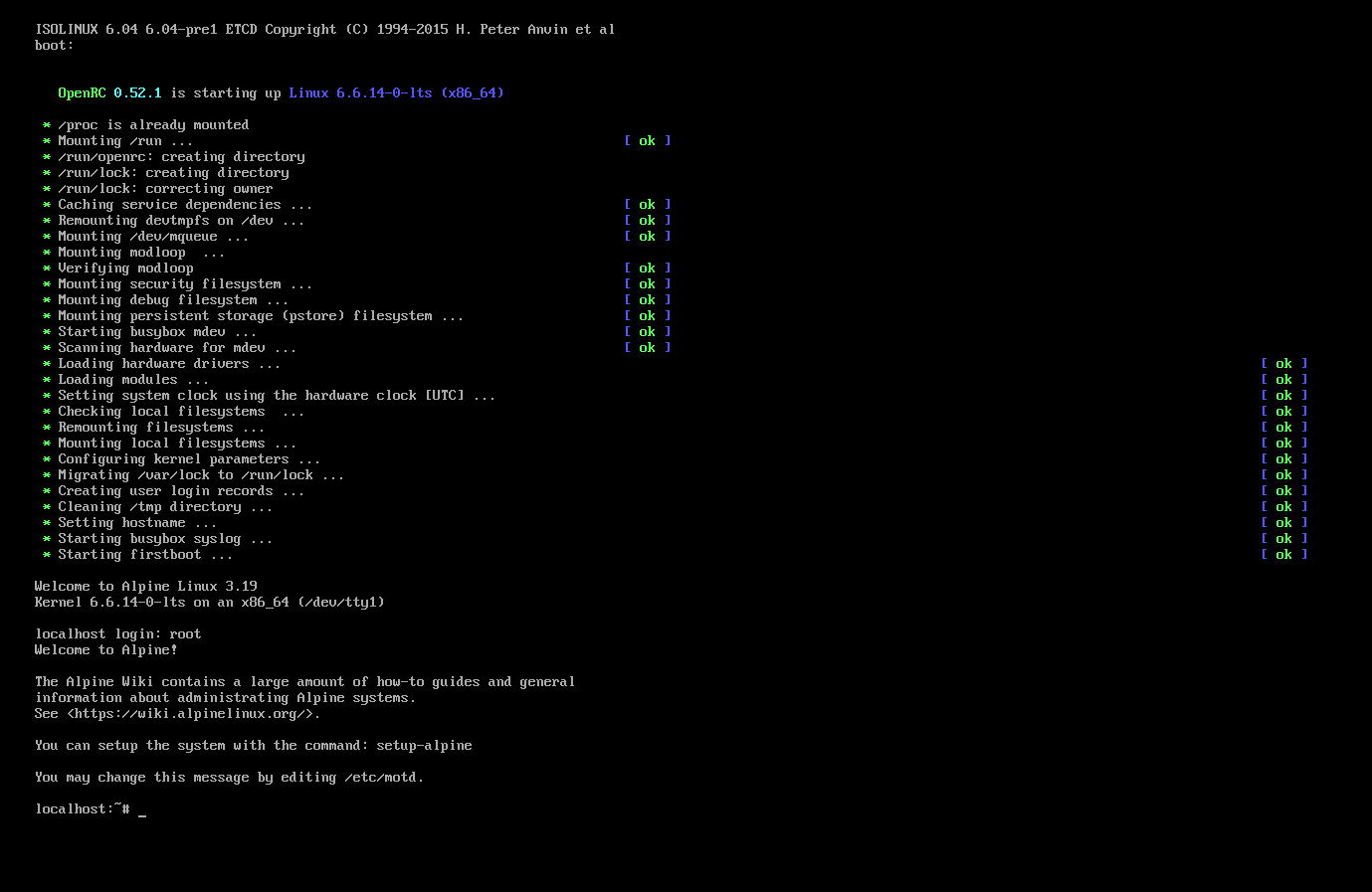Click 'Mounting persistent storage (pstore)' line
This screenshot has height=892, width=1372.
click(x=261, y=316)
